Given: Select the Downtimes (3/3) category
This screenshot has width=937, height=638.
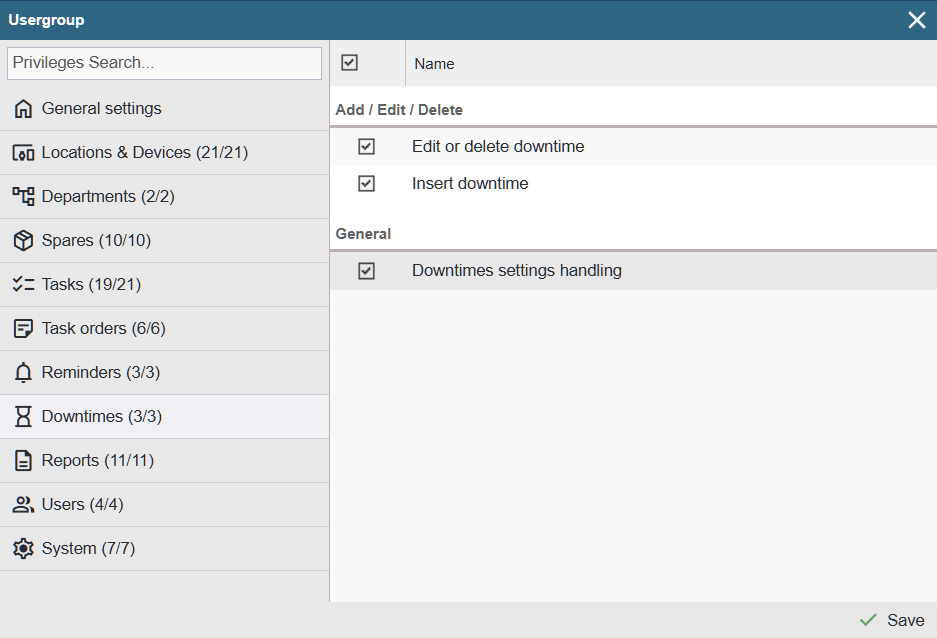Looking at the screenshot, I should 101,417.
